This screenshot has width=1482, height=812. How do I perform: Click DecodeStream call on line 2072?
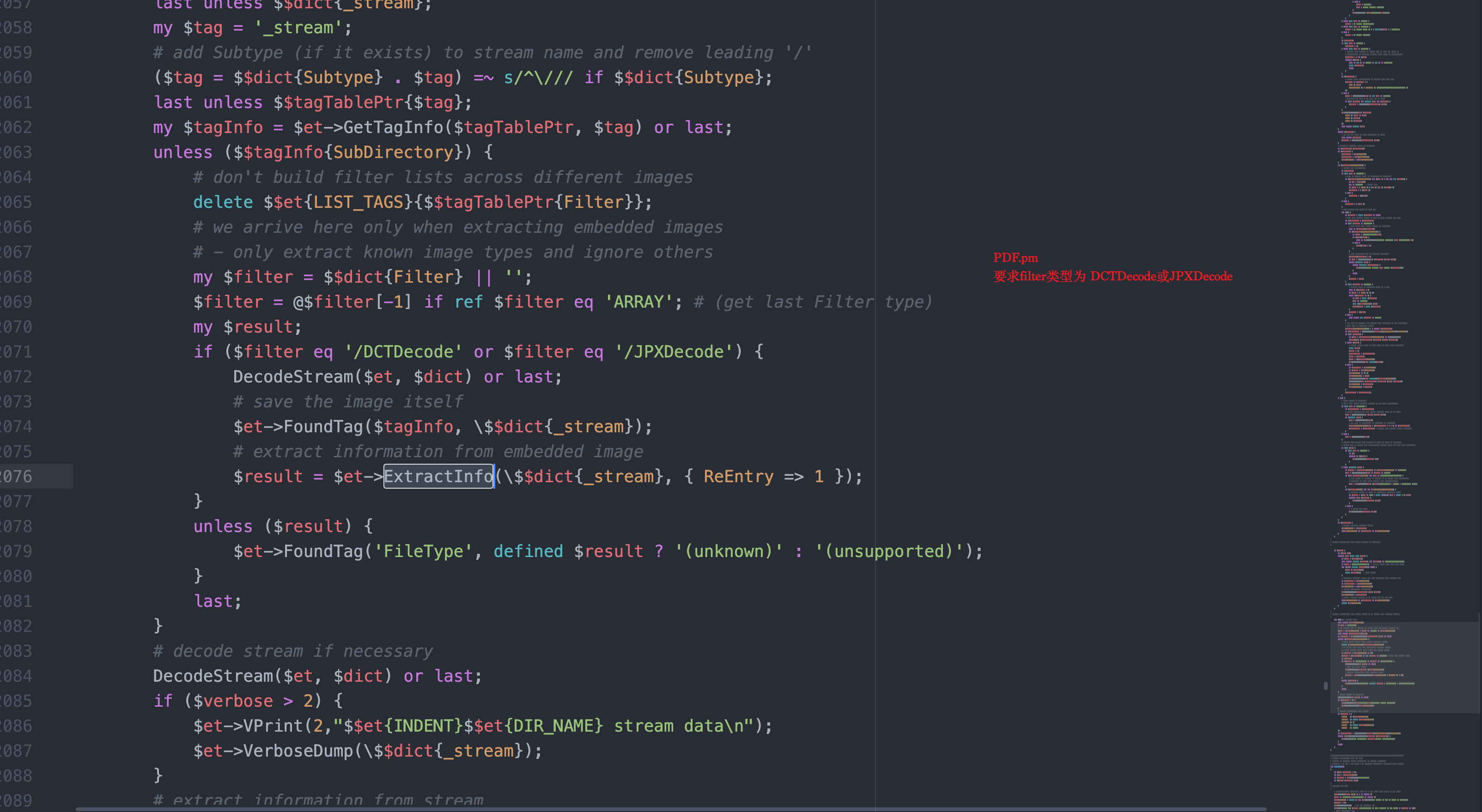[293, 377]
